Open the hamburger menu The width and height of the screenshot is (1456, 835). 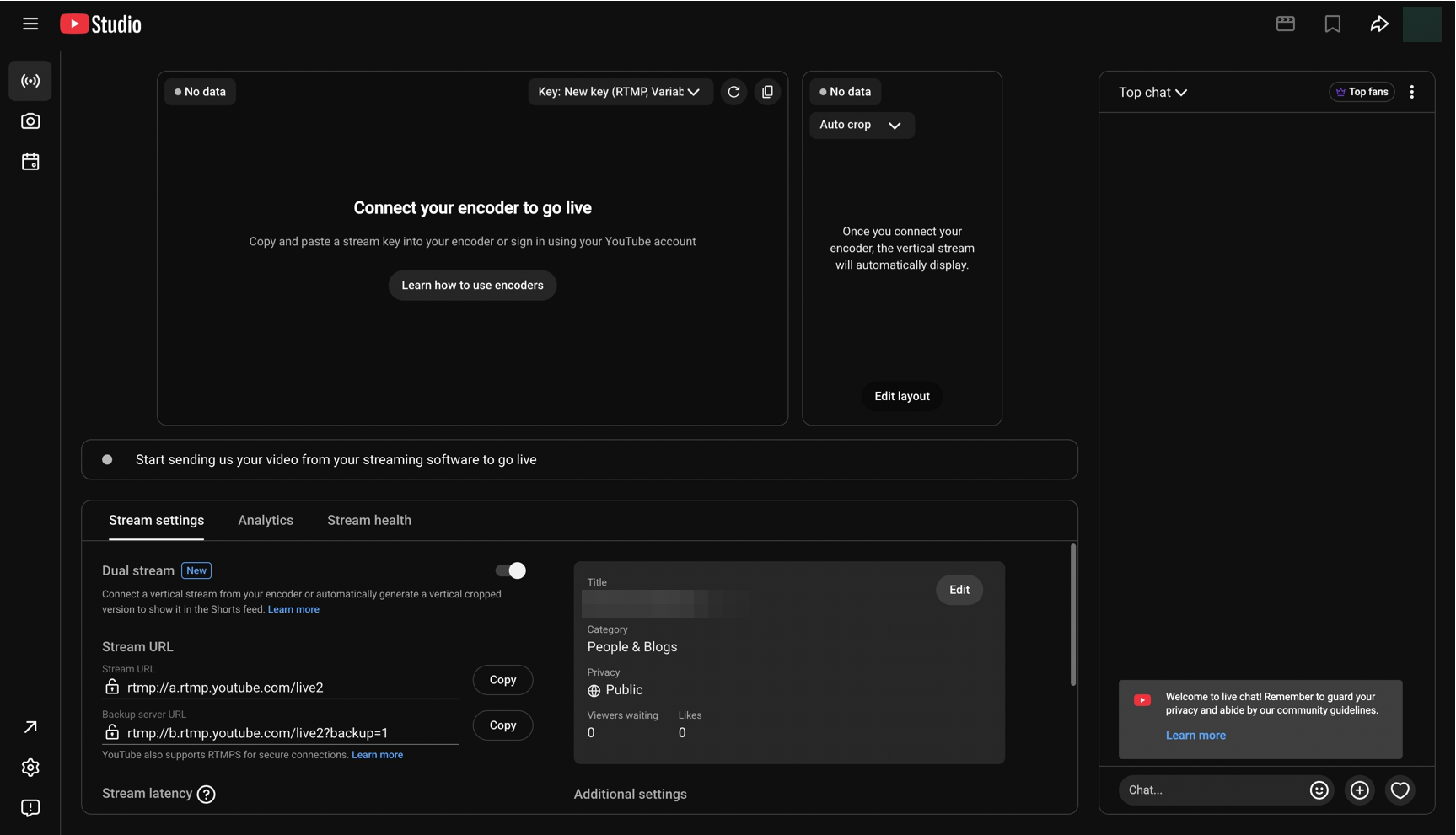coord(30,24)
